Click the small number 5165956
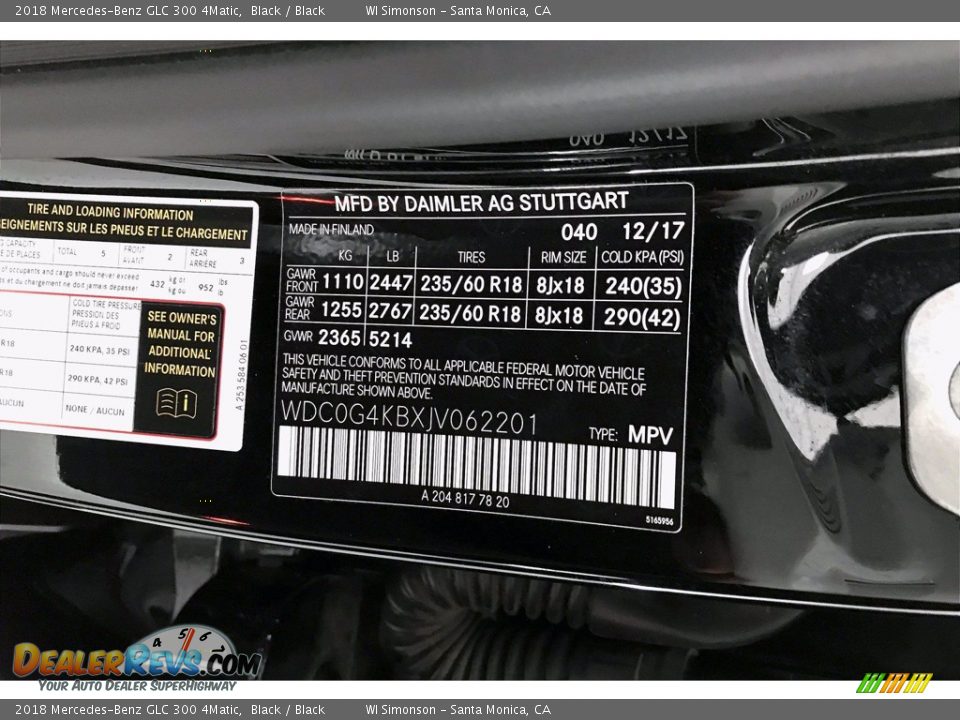 point(659,521)
